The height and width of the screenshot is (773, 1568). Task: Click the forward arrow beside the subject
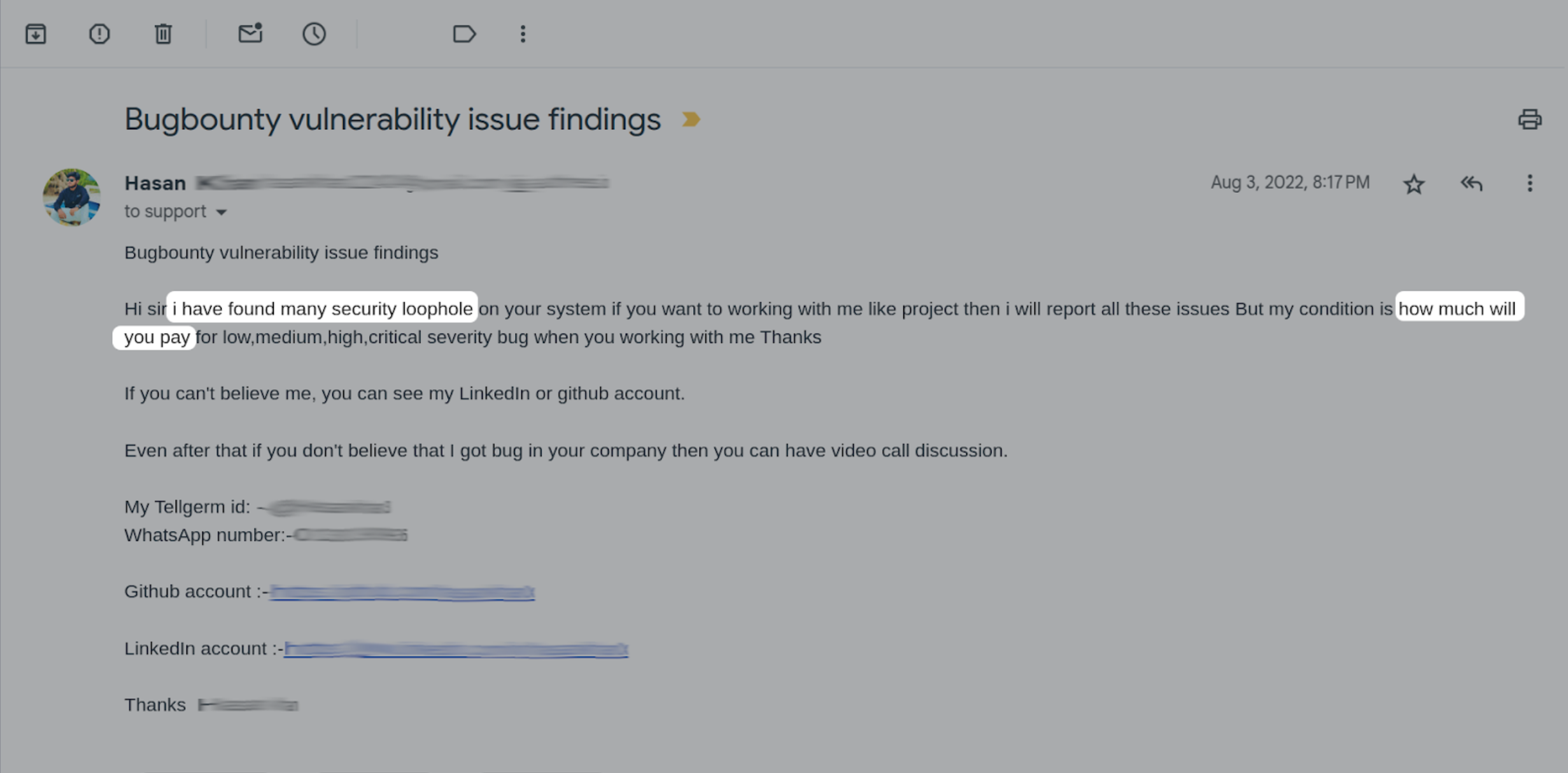pos(691,118)
